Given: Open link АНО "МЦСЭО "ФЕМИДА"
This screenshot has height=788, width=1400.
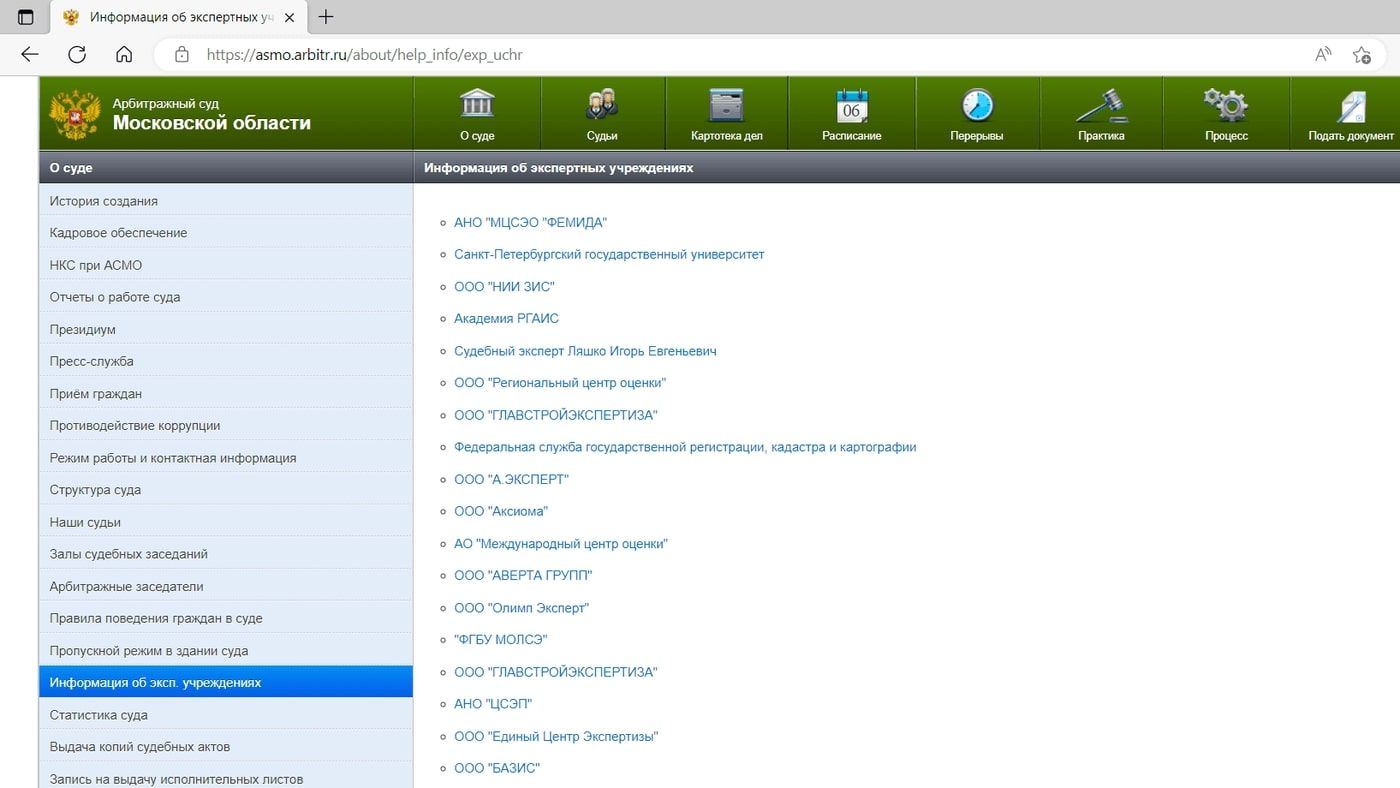Looking at the screenshot, I should (x=530, y=223).
